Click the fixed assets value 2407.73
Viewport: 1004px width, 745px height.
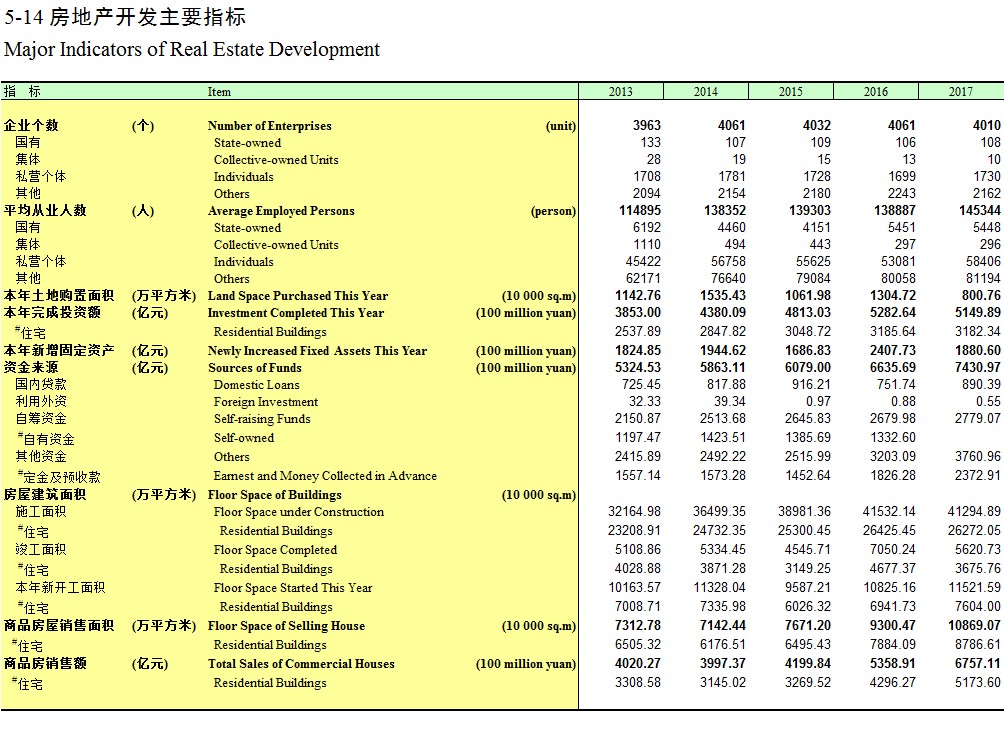coord(893,351)
